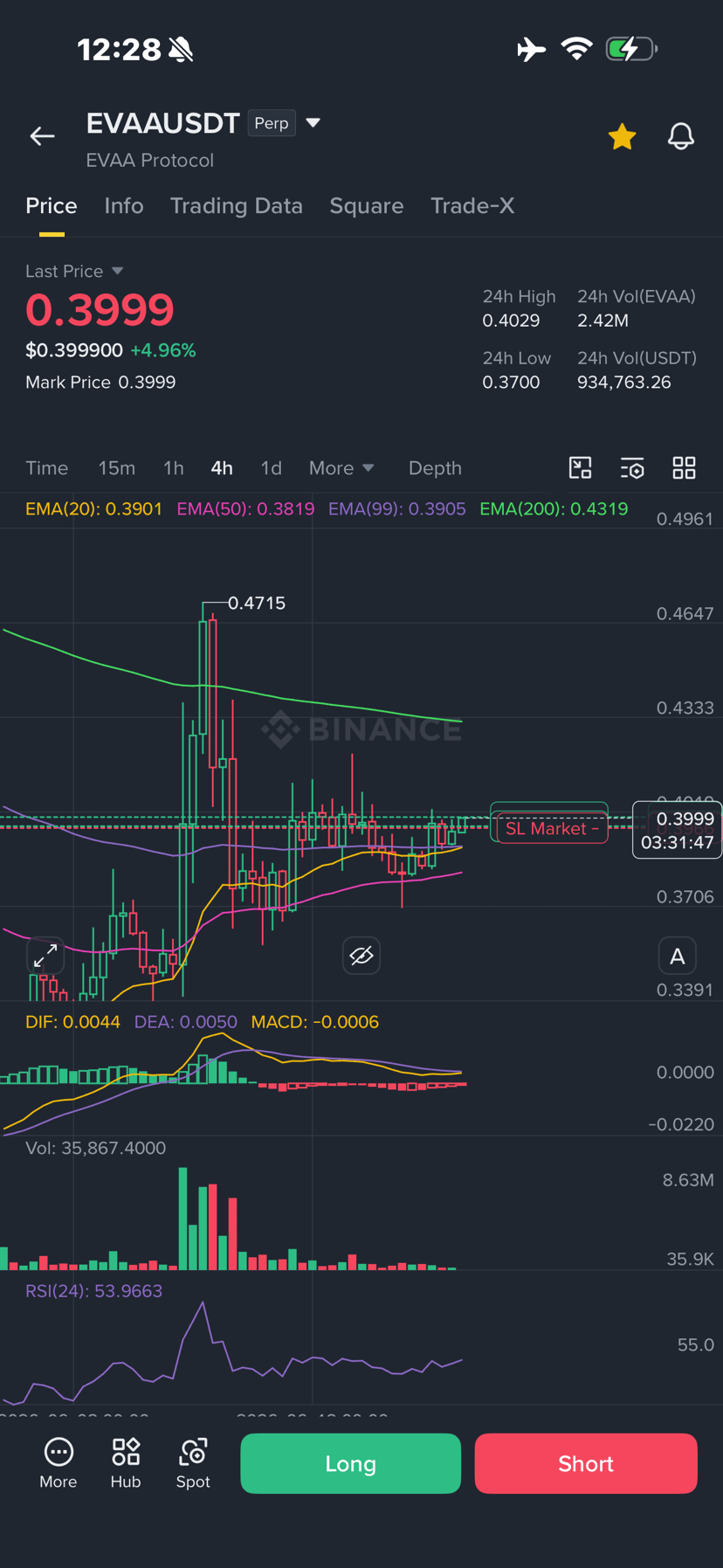Image resolution: width=723 pixels, height=1568 pixels.
Task: Open the Square tab
Action: [x=367, y=206]
